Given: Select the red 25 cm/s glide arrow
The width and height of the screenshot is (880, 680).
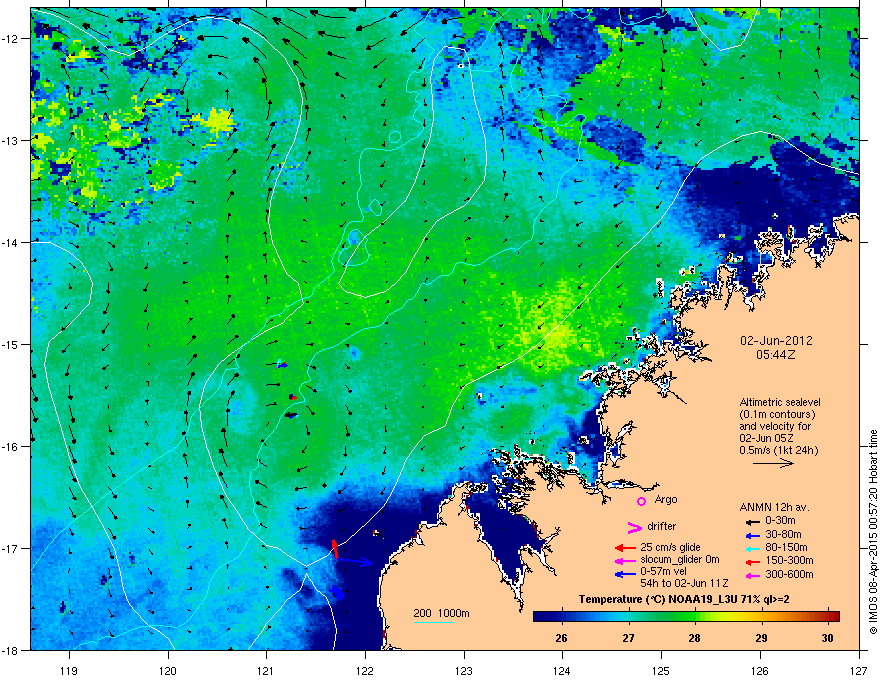Looking at the screenshot, I should click(626, 548).
